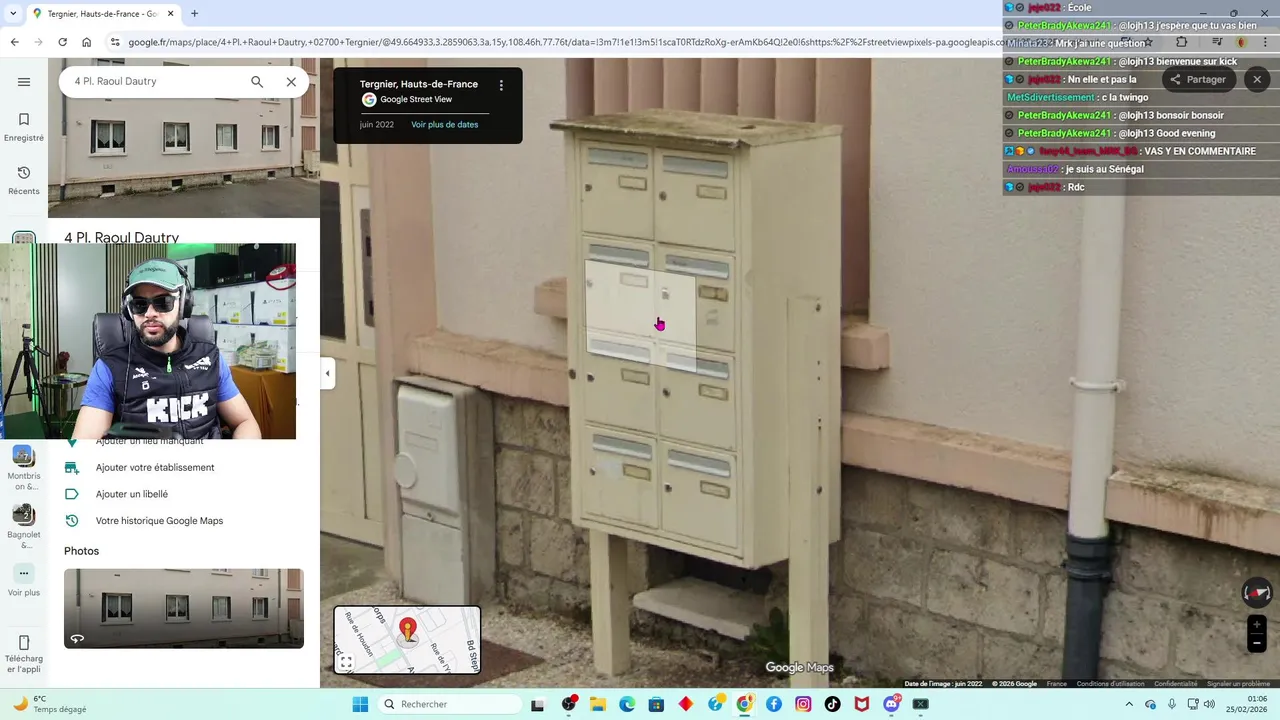Click the 360 photo sphere icon on thumbnail
This screenshot has height=720, width=1280.
(x=77, y=638)
